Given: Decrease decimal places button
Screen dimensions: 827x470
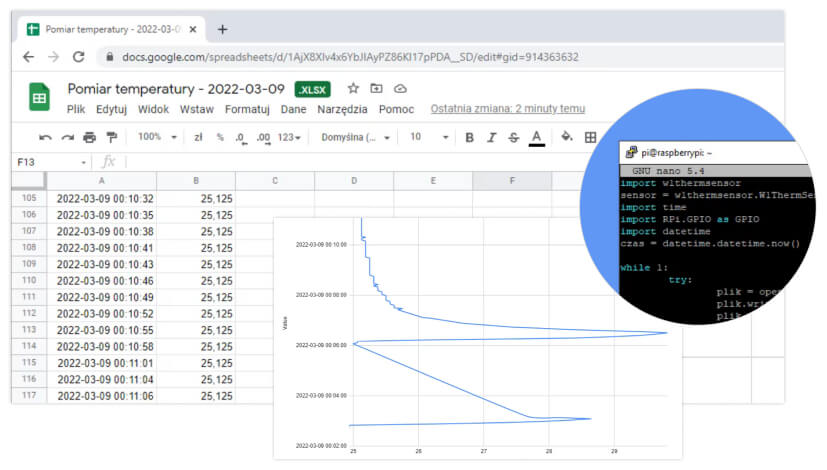Looking at the screenshot, I should tap(241, 138).
